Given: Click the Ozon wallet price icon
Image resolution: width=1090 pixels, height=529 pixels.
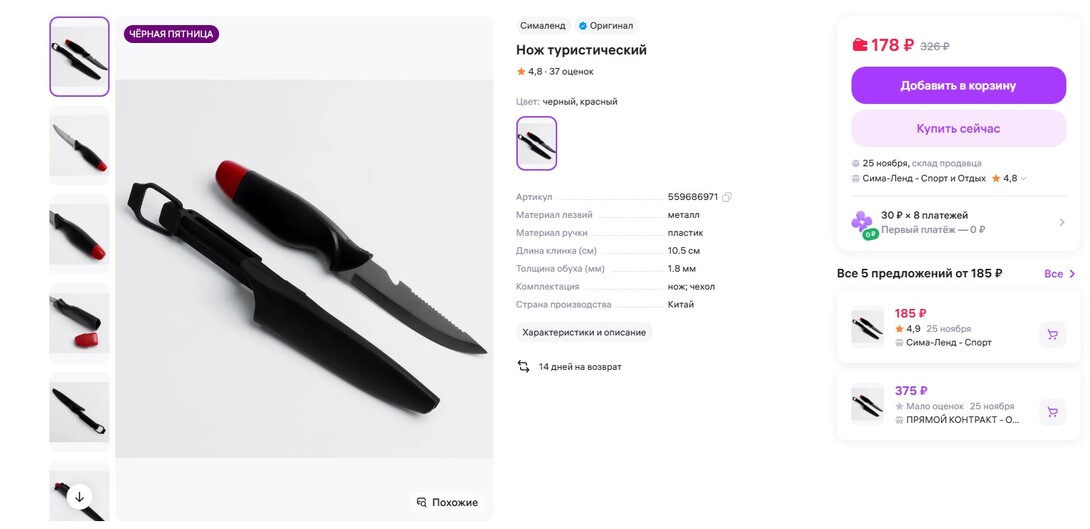Looking at the screenshot, I should [x=860, y=45].
